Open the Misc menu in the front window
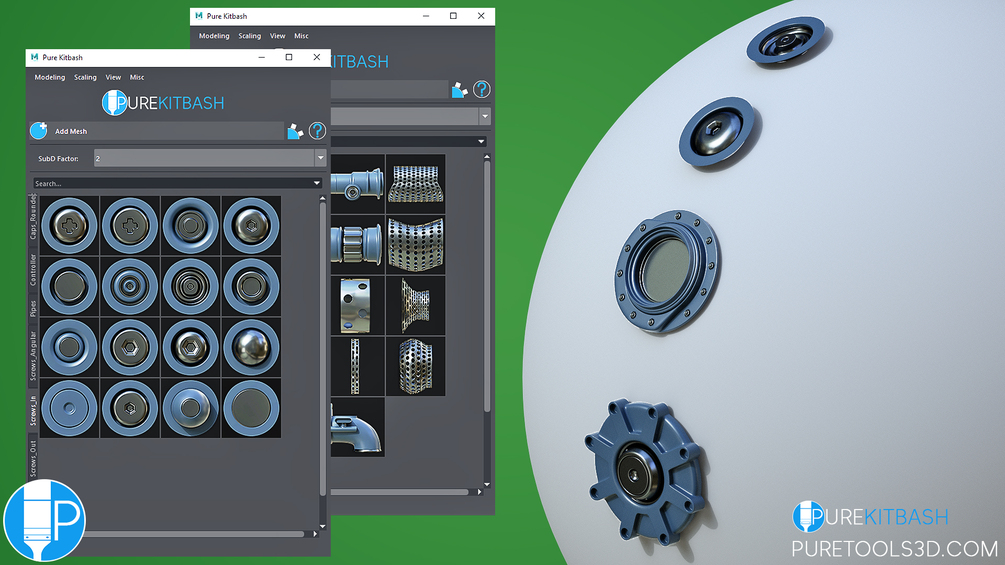This screenshot has width=1005, height=565. point(137,77)
